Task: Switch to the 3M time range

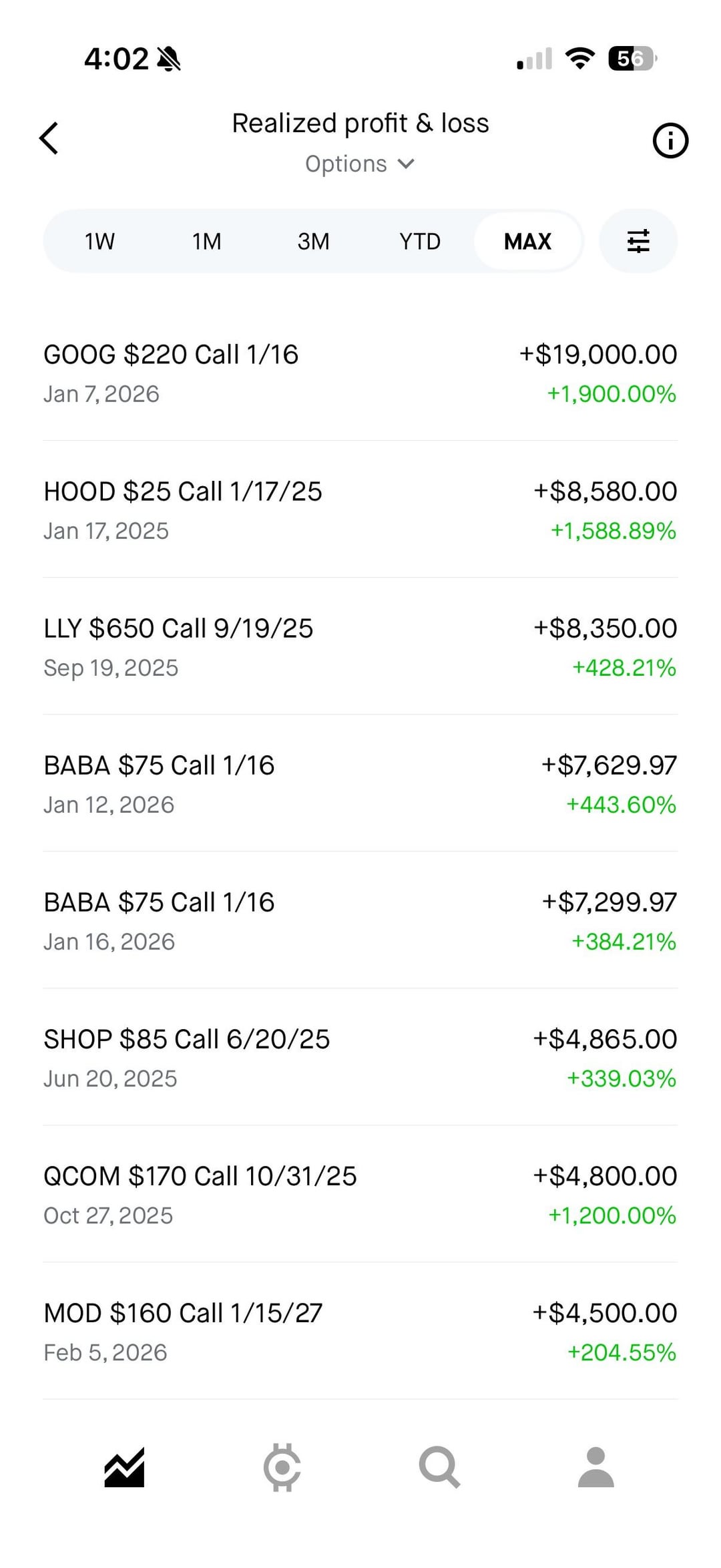Action: pyautogui.click(x=313, y=241)
